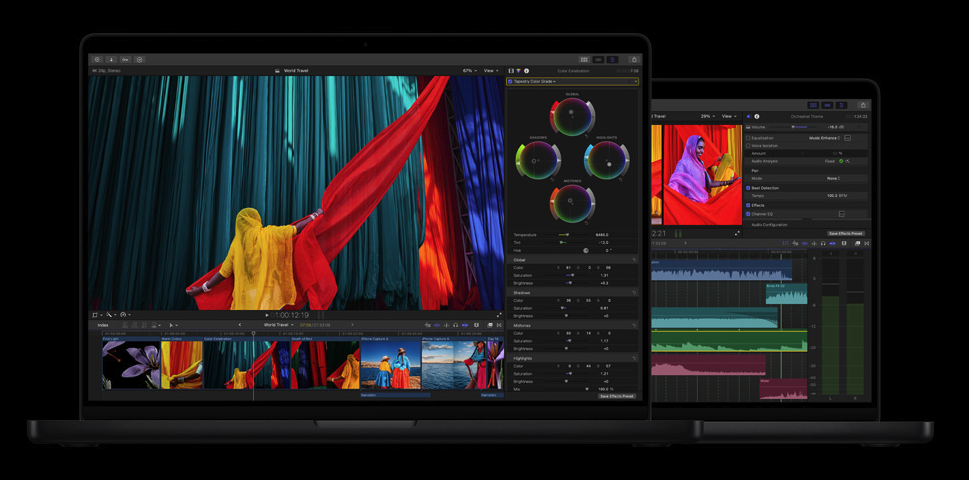This screenshot has width=969, height=480.
Task: Toggle the headphones solo icon, front MacBook timeline
Action: coord(455,325)
